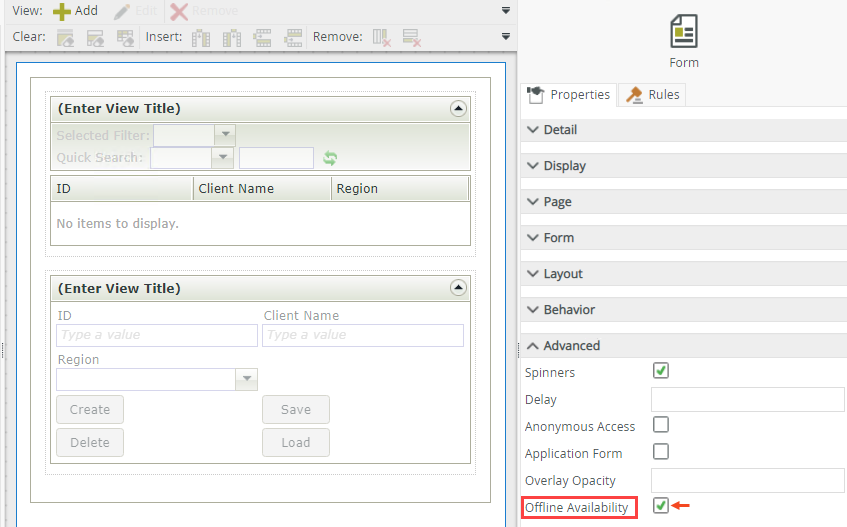Click the second '(Enter View Title)' text

click(119, 288)
